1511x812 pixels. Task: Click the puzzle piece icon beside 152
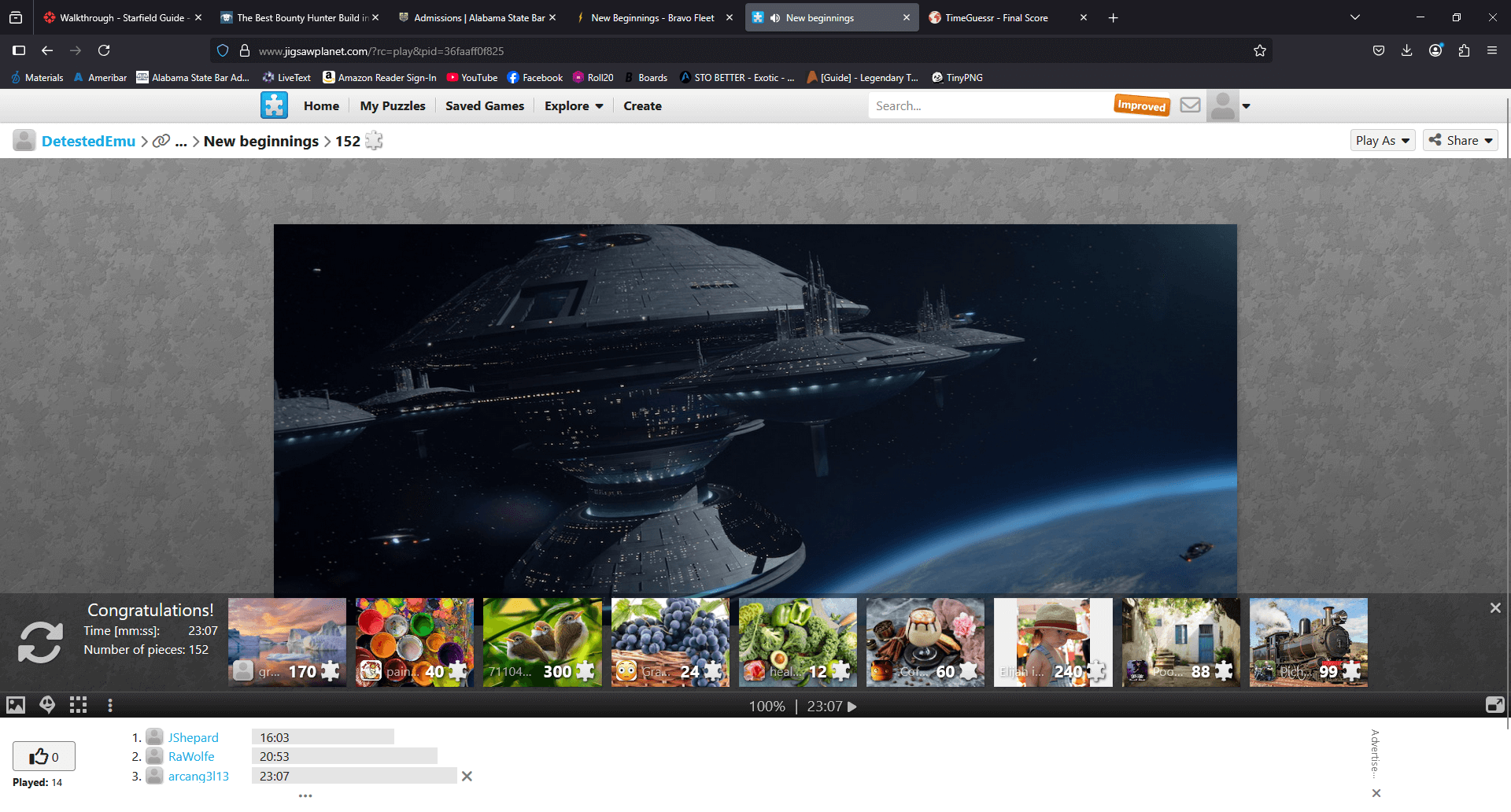click(x=374, y=141)
